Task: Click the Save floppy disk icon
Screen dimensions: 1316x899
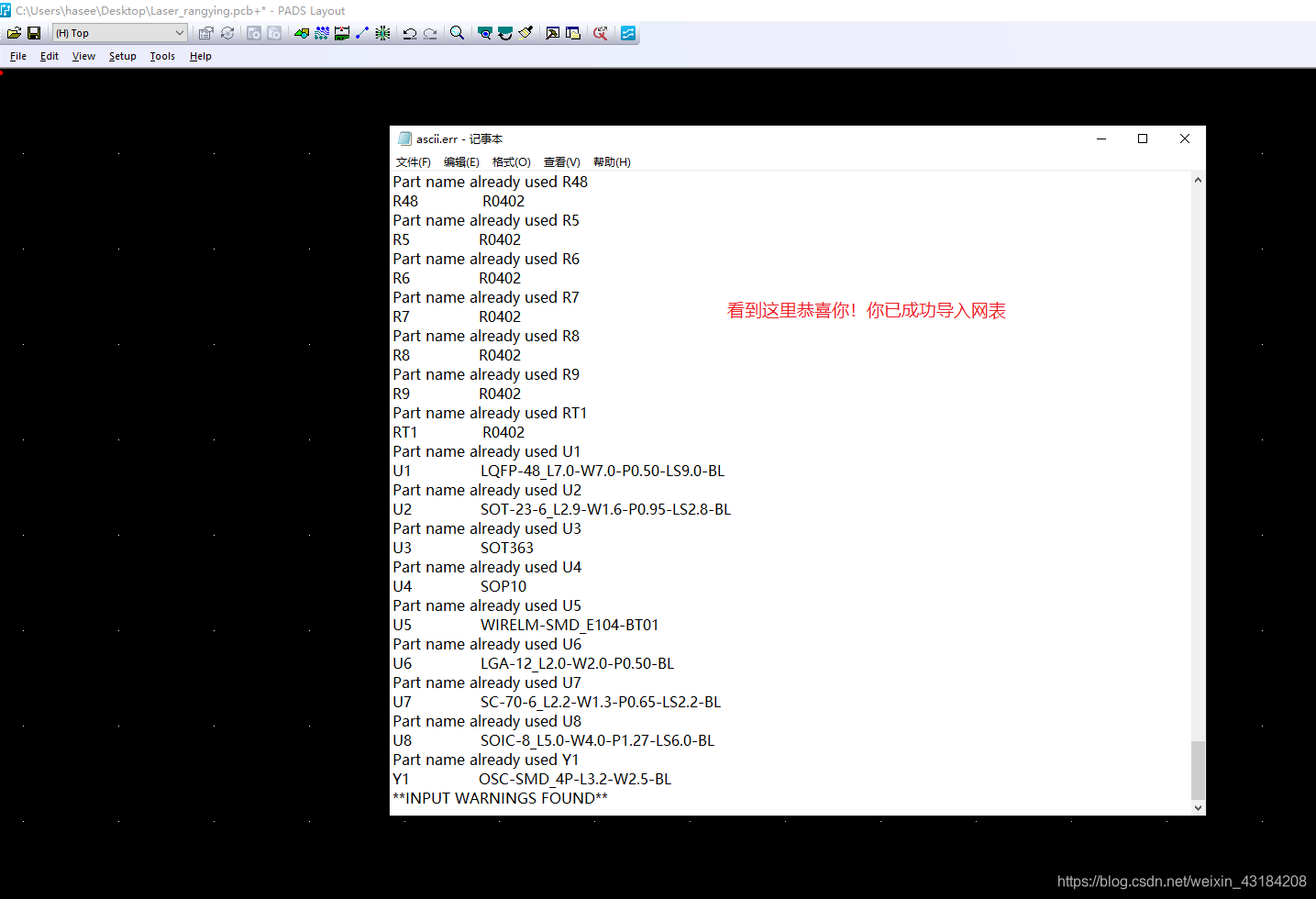Action: tap(34, 33)
